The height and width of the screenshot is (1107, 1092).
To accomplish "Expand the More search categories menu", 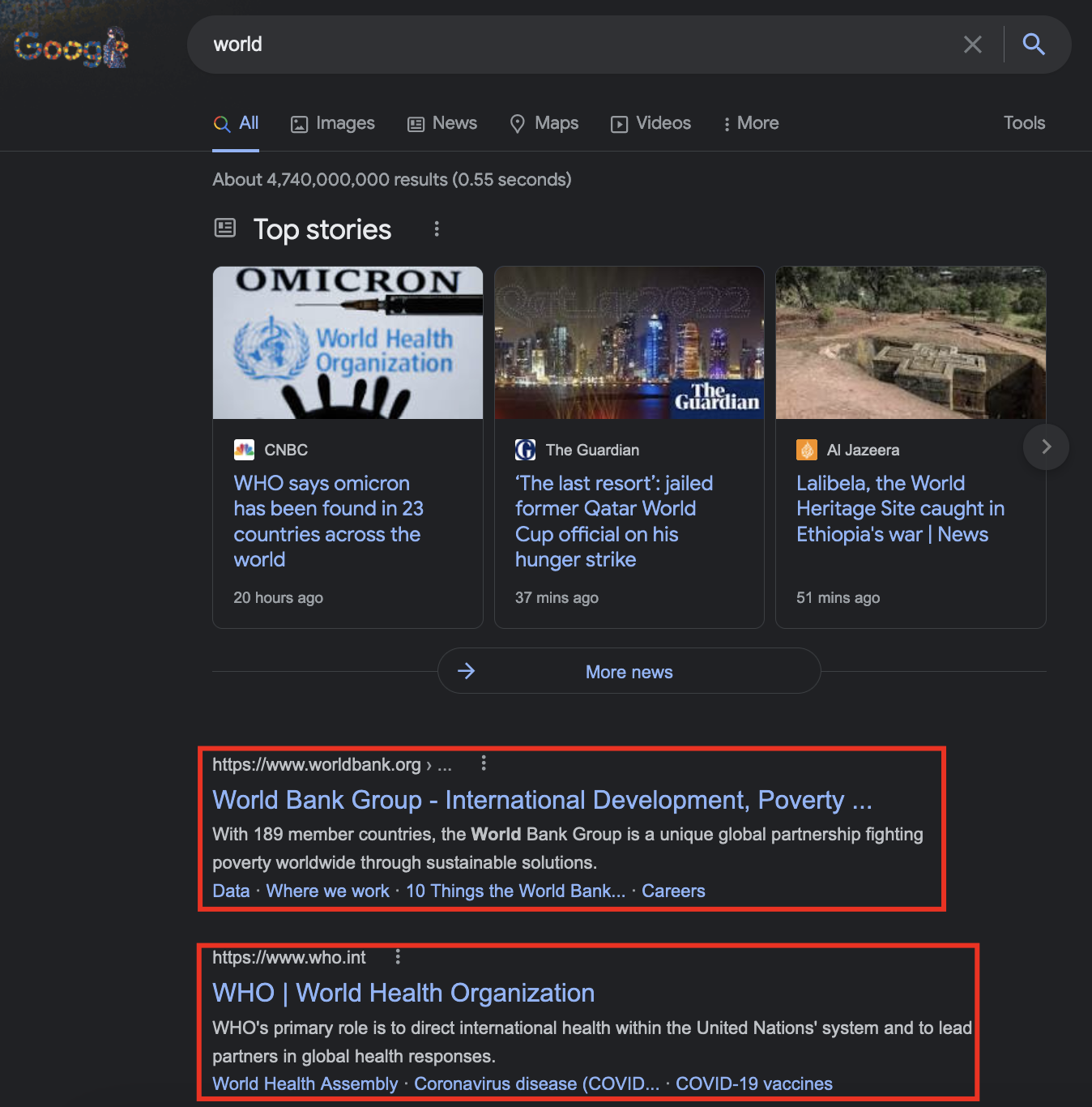I will (751, 123).
